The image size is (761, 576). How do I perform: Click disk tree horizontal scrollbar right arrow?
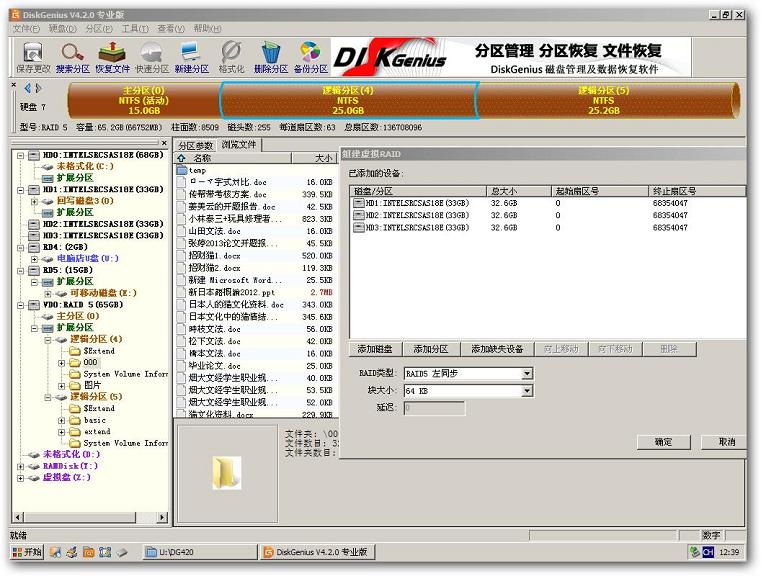coord(162,517)
